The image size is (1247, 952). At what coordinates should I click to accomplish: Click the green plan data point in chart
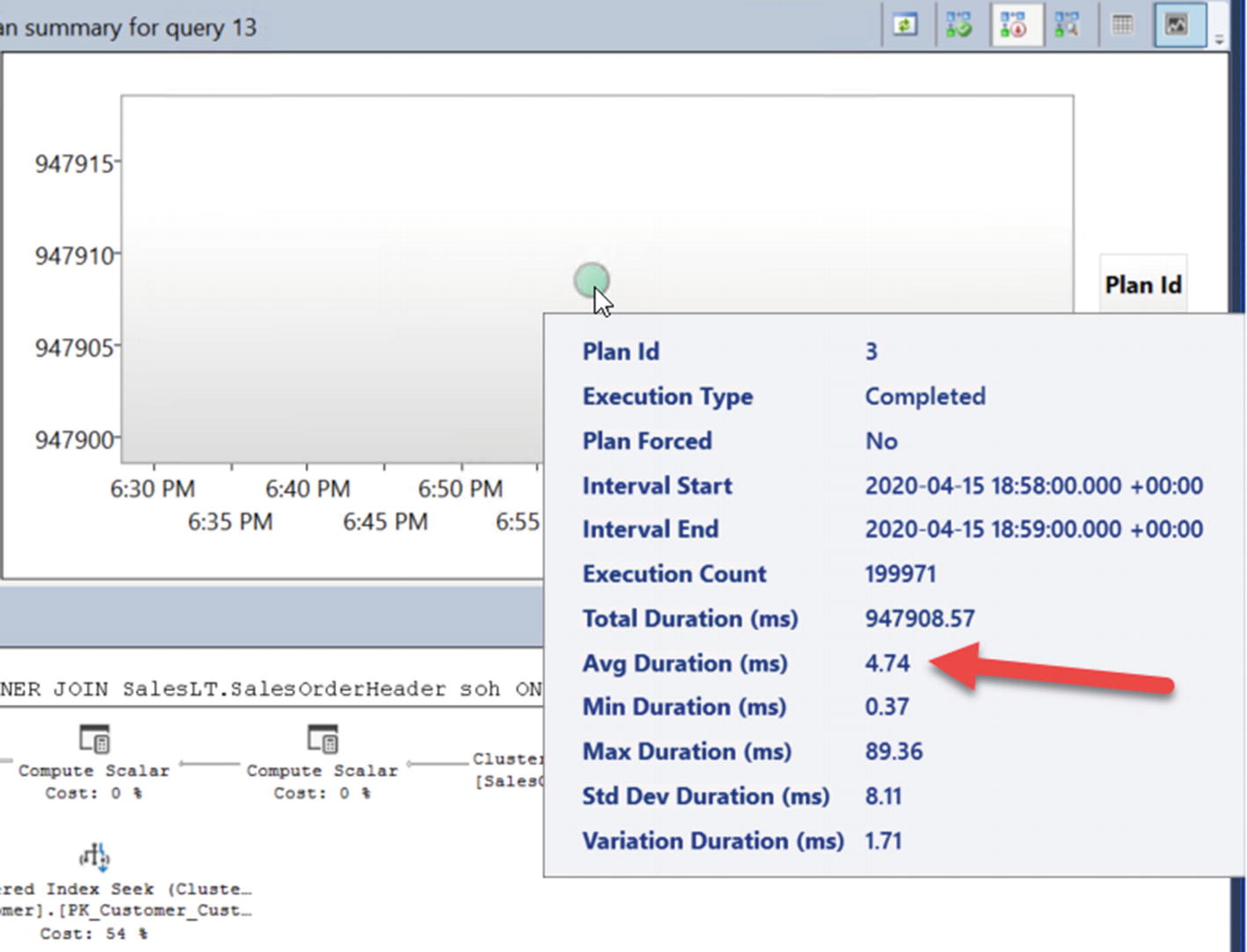pos(592,280)
